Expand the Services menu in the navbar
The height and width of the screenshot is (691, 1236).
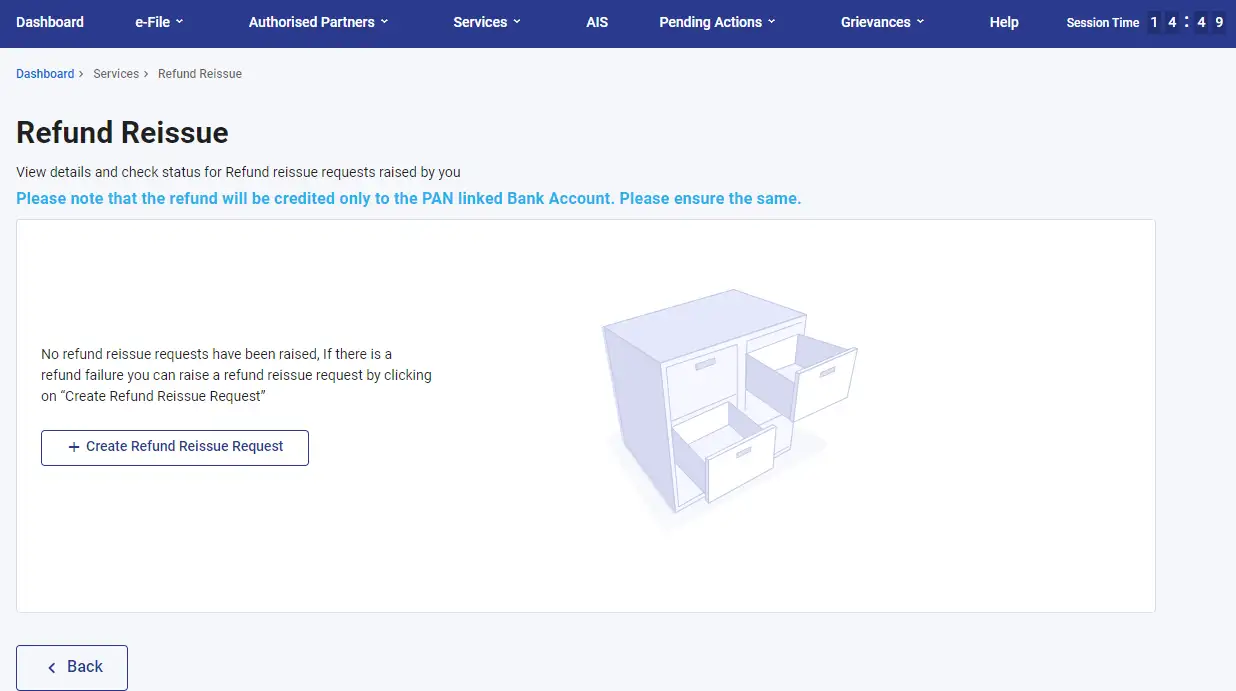(487, 22)
